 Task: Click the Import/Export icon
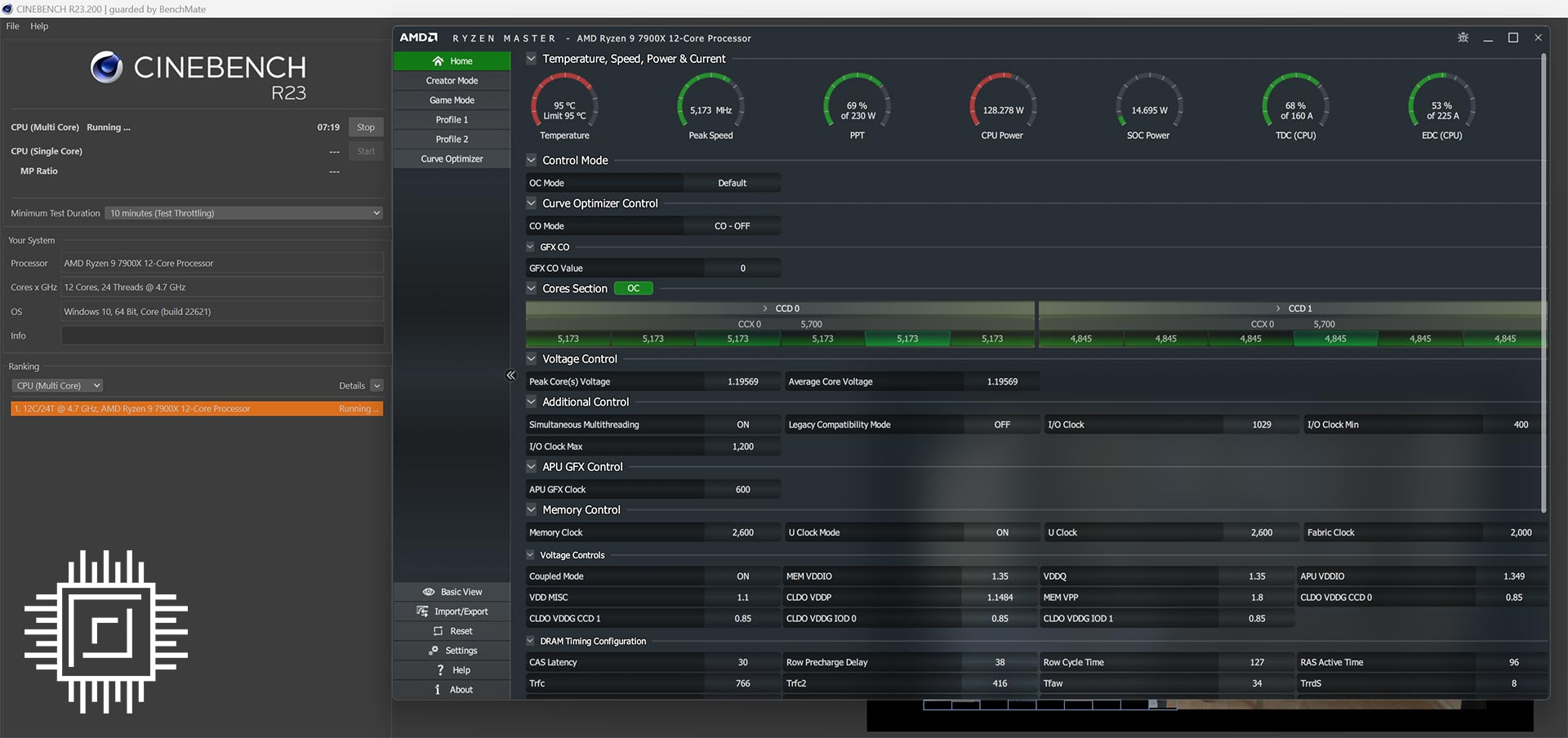(422, 611)
